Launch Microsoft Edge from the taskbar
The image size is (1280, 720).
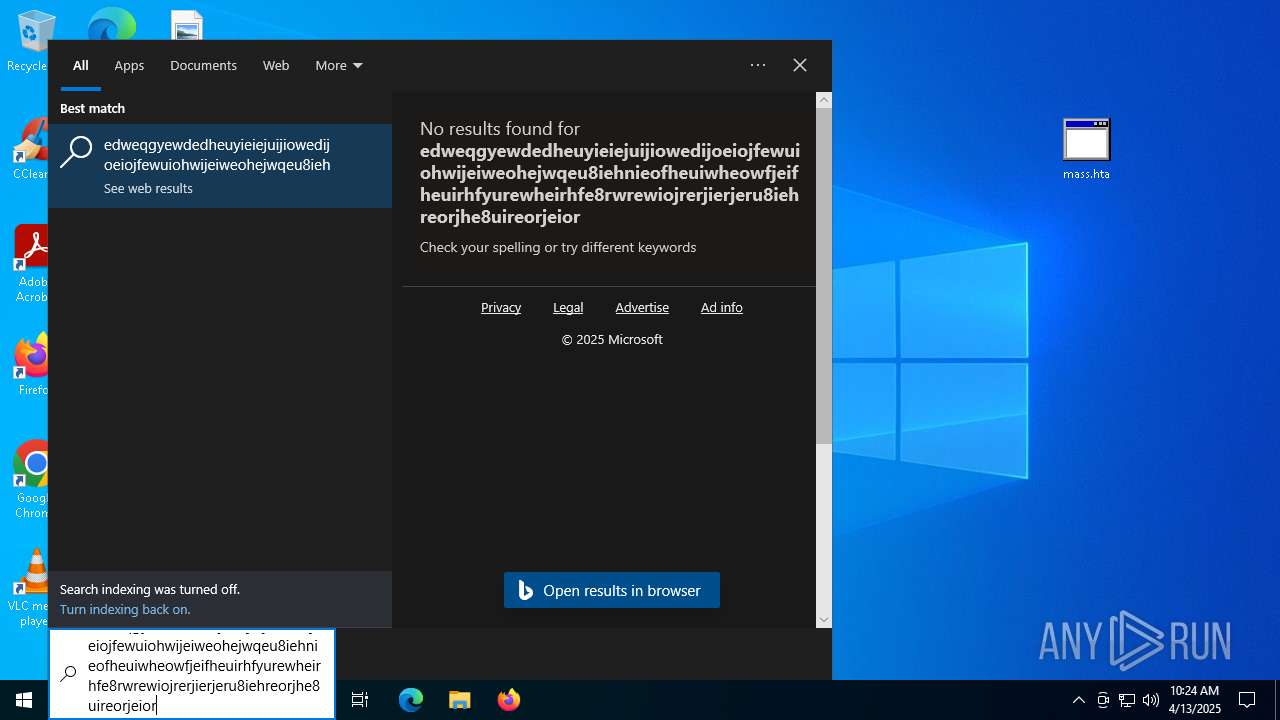click(x=411, y=700)
